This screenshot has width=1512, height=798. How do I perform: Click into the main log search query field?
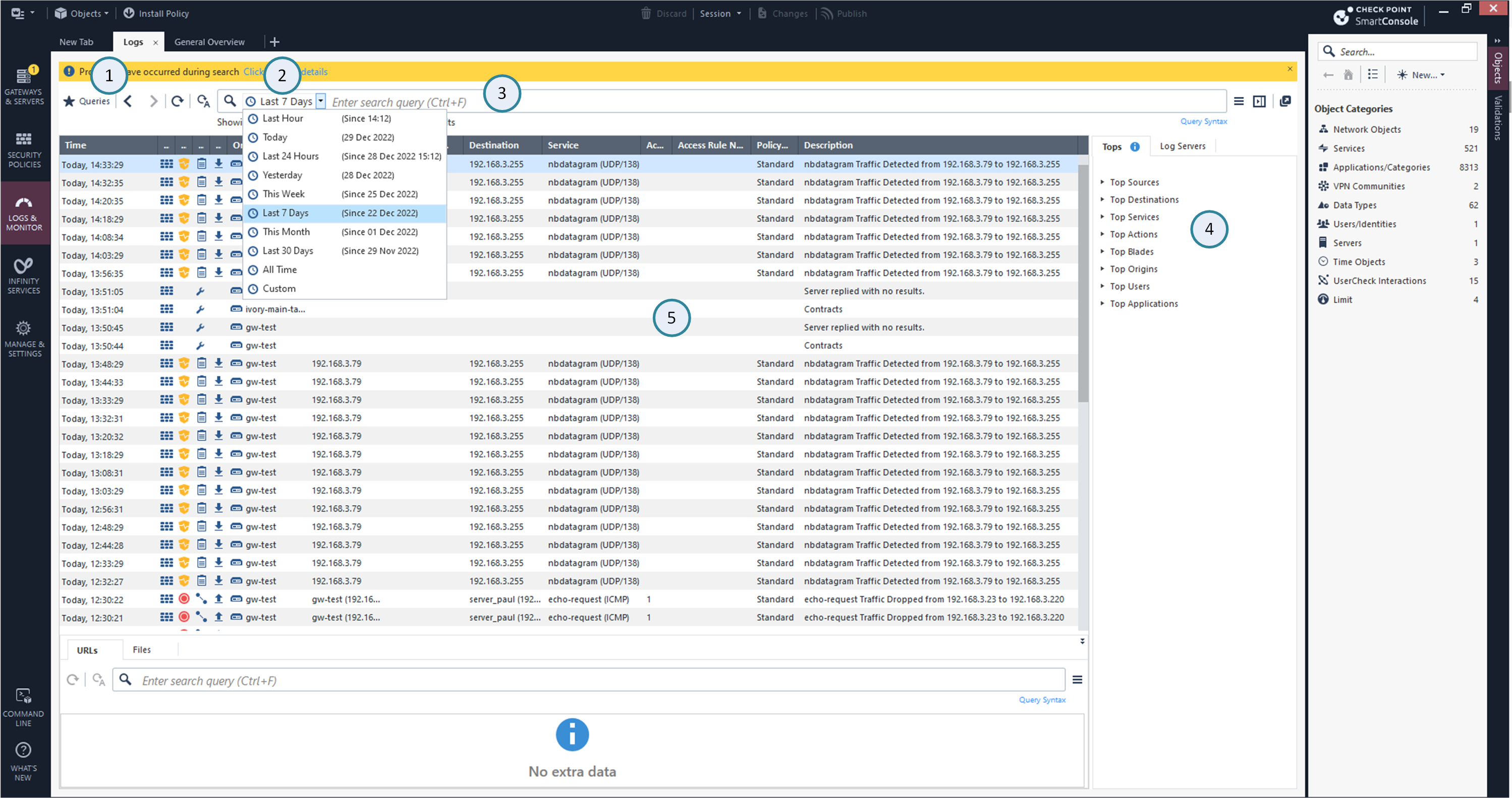(775, 101)
